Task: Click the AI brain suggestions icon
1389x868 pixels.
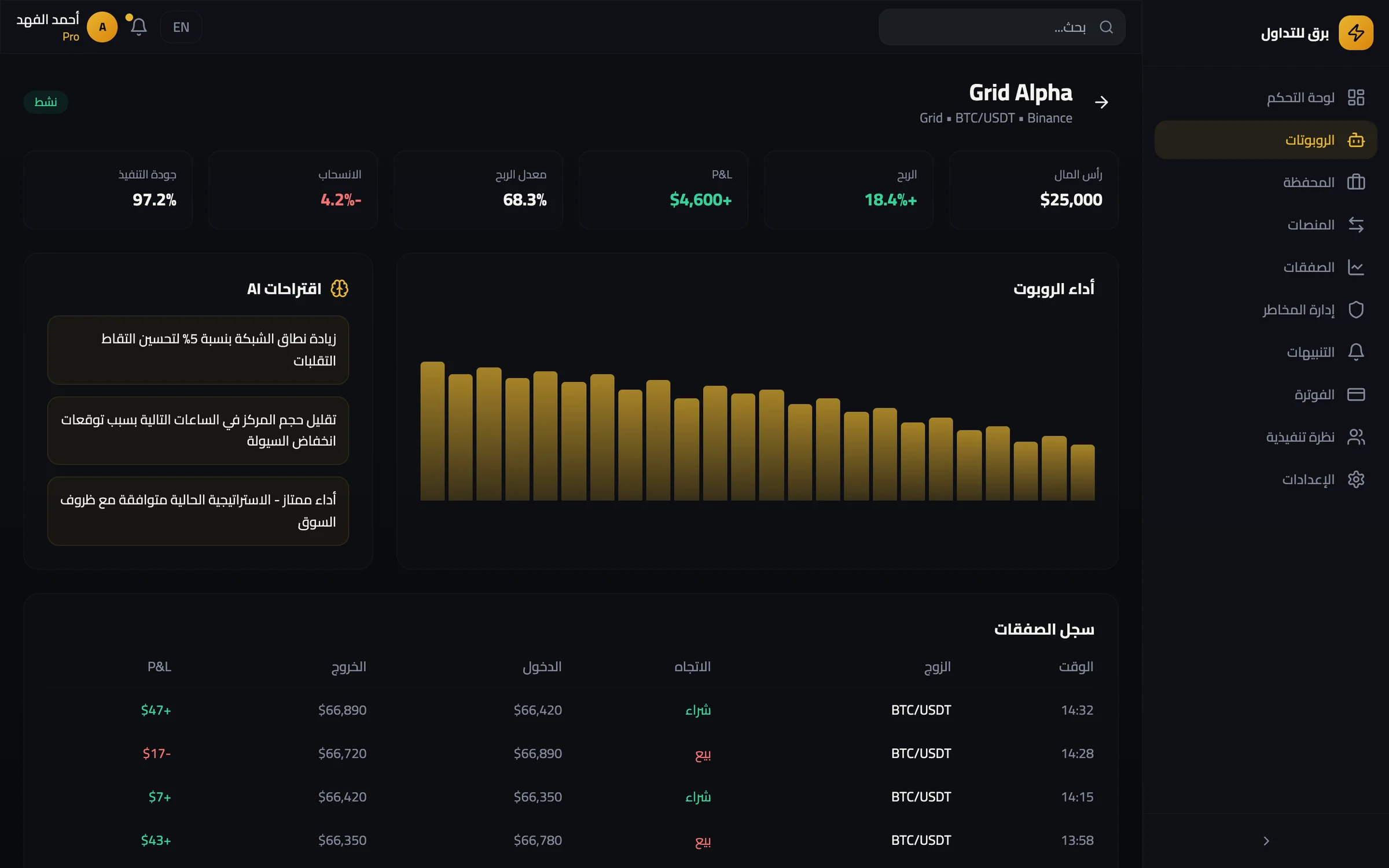Action: coord(340,289)
